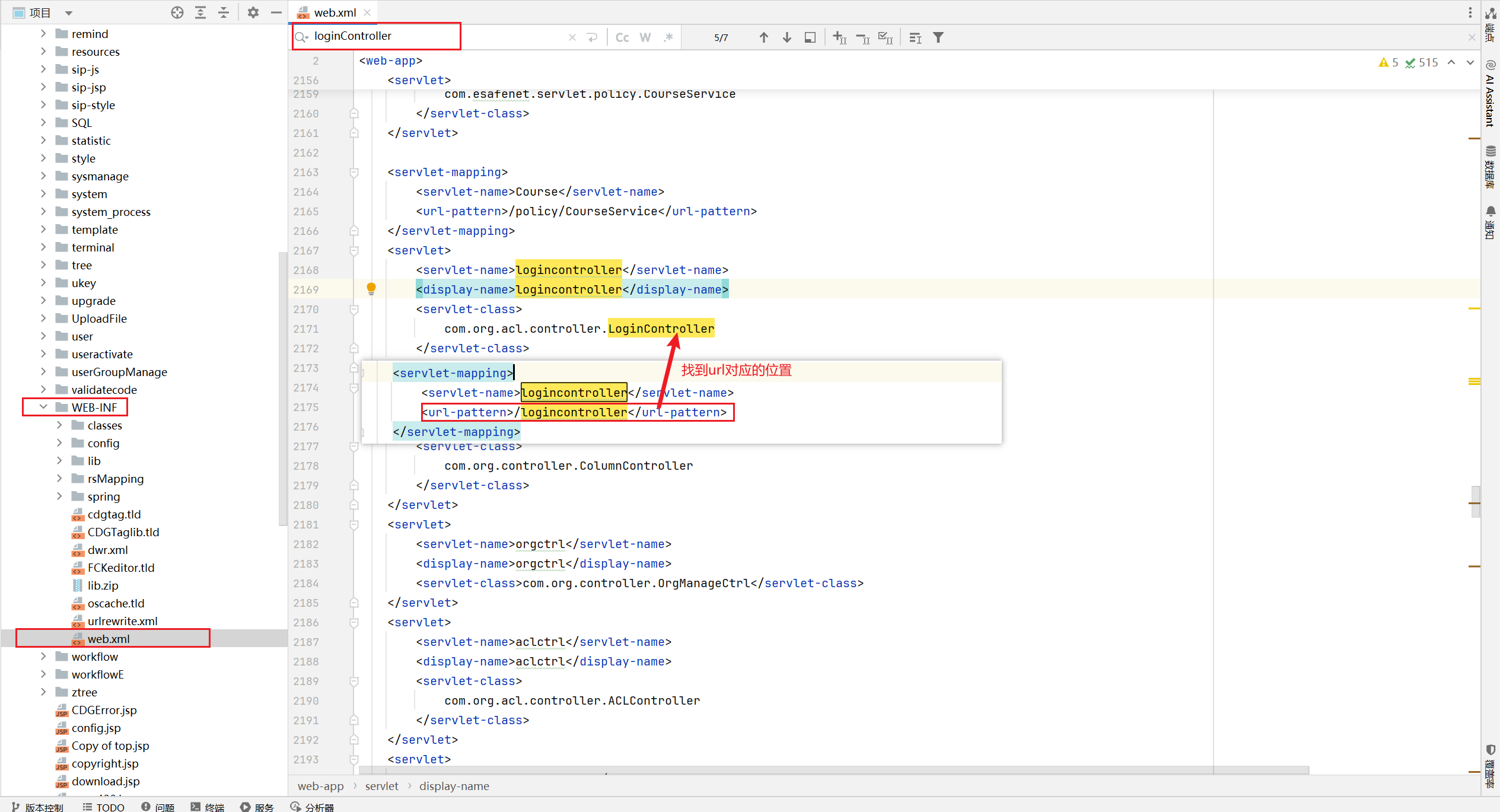The image size is (1500, 812).
Task: Click the select-in-editor rectangle icon
Action: [x=810, y=37]
